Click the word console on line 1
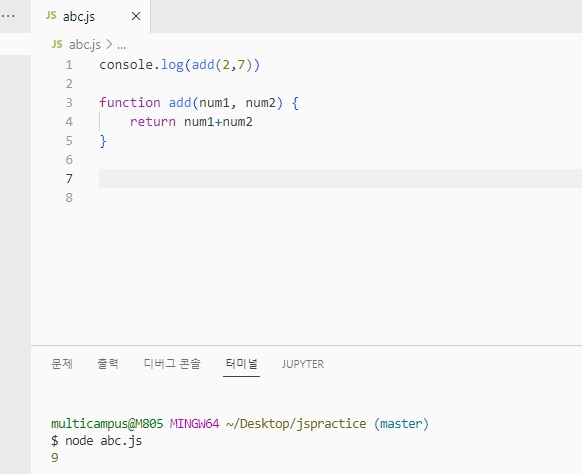The width and height of the screenshot is (582, 474). [126, 65]
